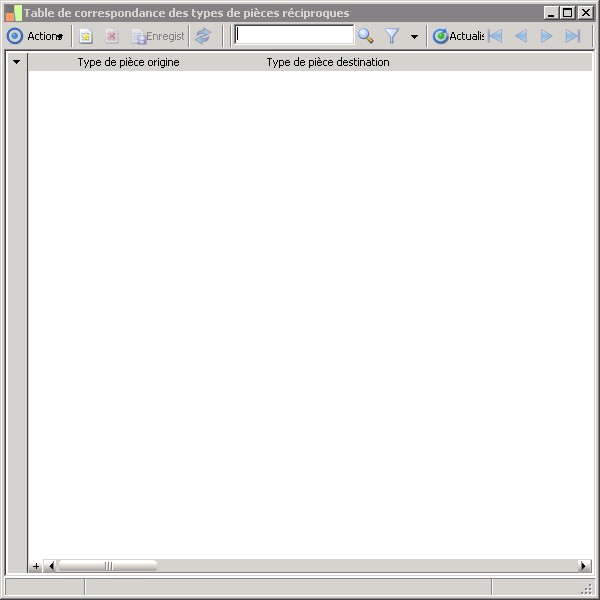Click the funnel filter icon
This screenshot has height=600, width=600.
(x=392, y=36)
